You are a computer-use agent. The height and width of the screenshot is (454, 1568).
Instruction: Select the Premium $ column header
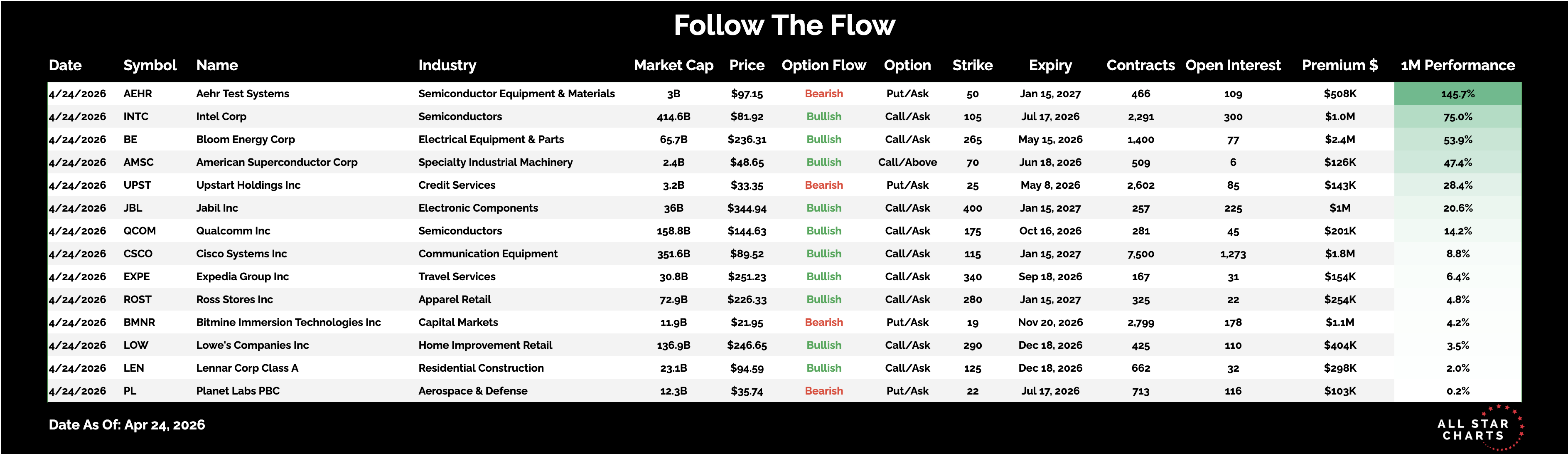pyautogui.click(x=1339, y=65)
